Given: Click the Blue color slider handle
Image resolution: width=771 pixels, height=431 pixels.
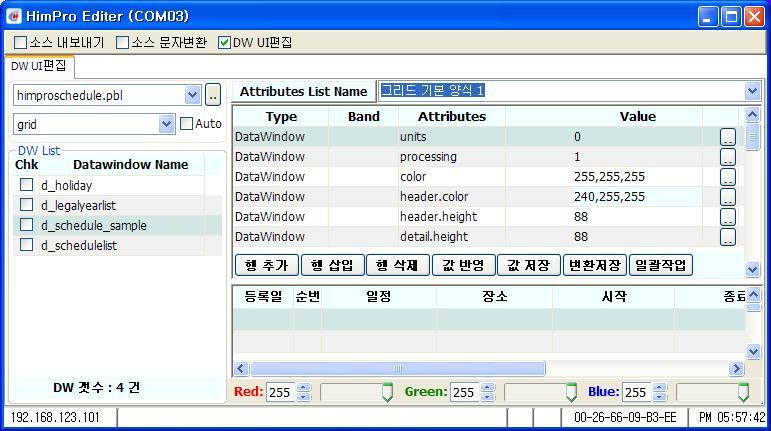Looking at the screenshot, I should tap(743, 392).
